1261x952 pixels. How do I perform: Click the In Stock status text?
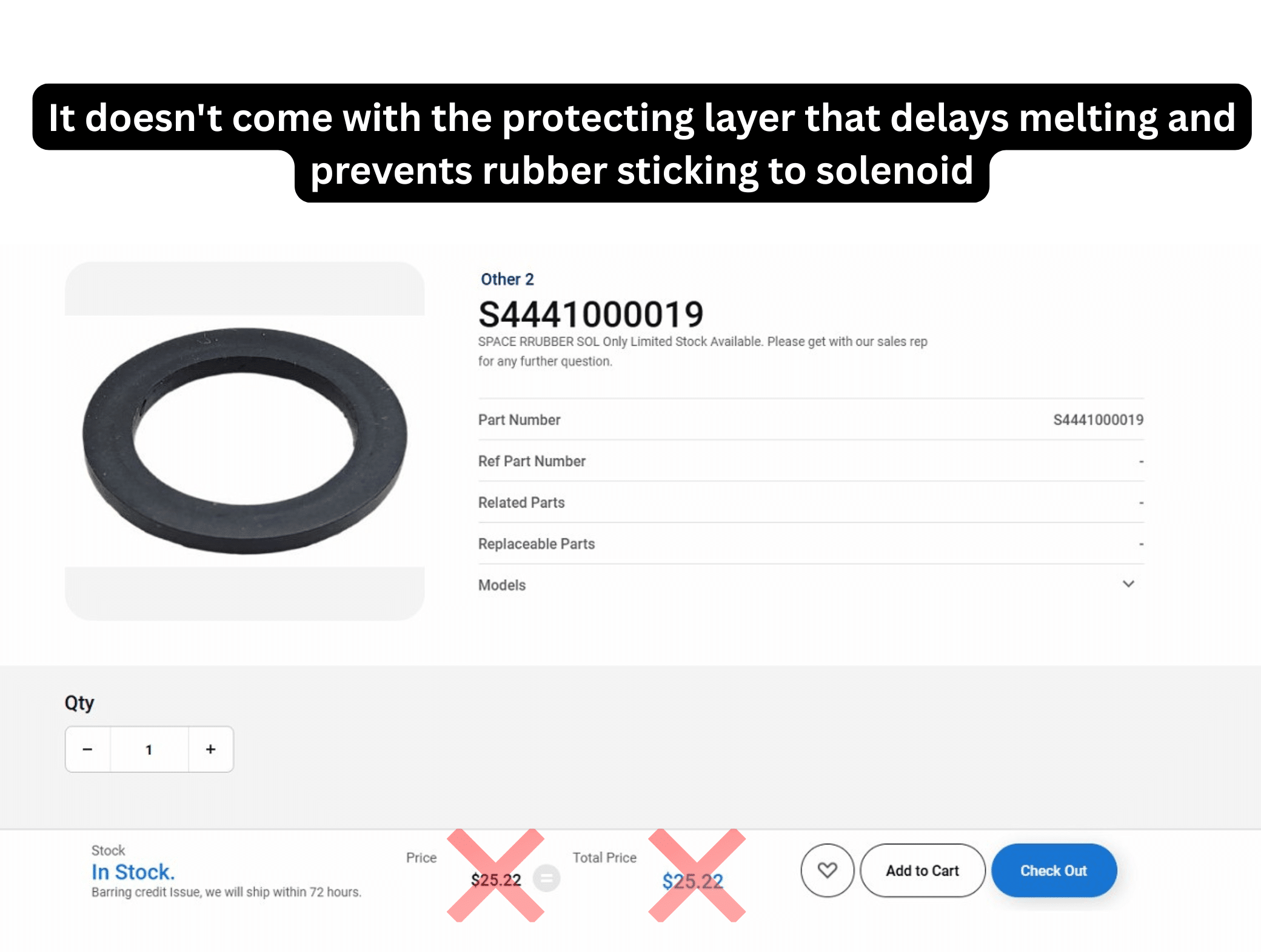(x=133, y=872)
